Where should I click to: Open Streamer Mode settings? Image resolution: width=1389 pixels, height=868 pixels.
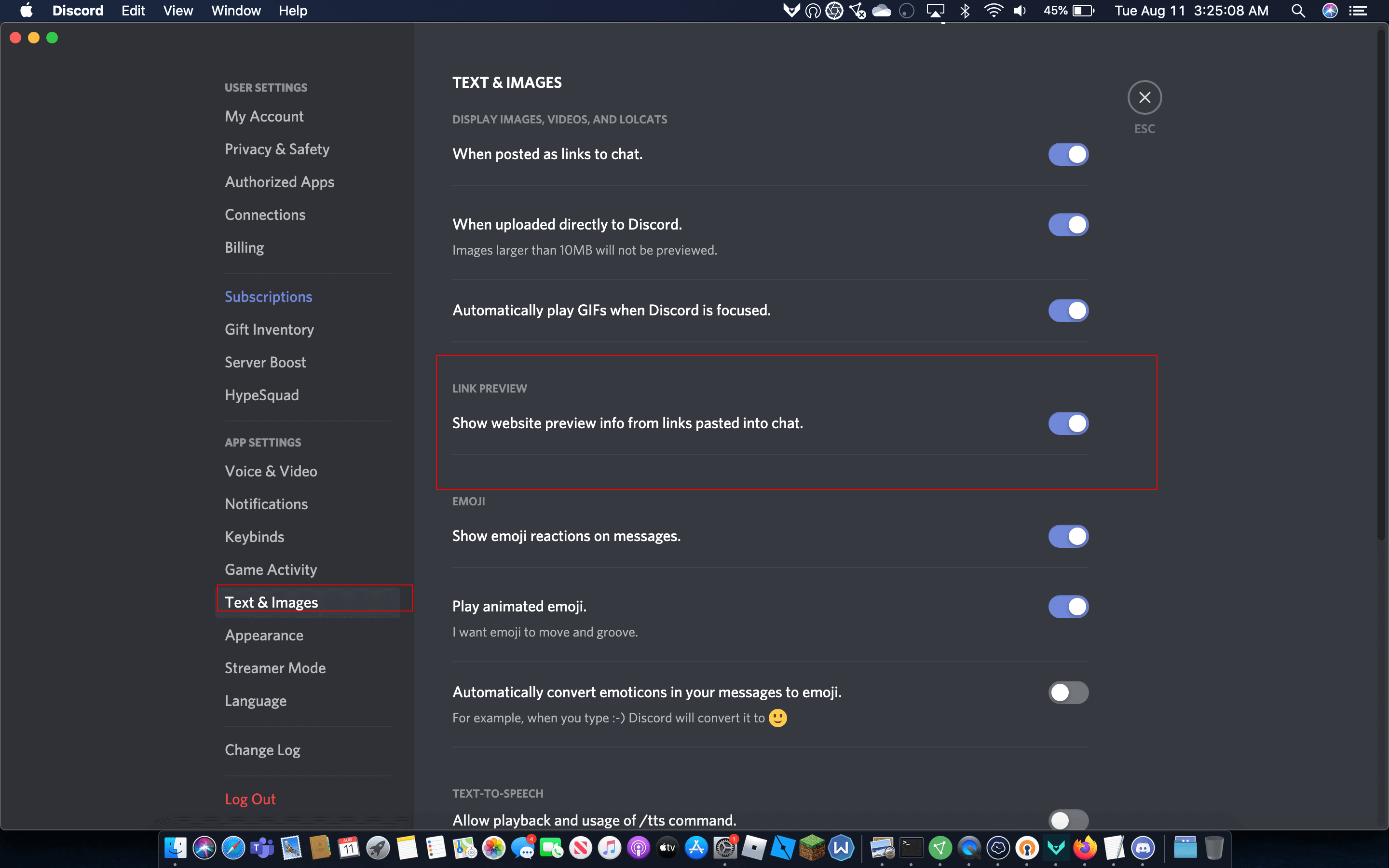(276, 667)
